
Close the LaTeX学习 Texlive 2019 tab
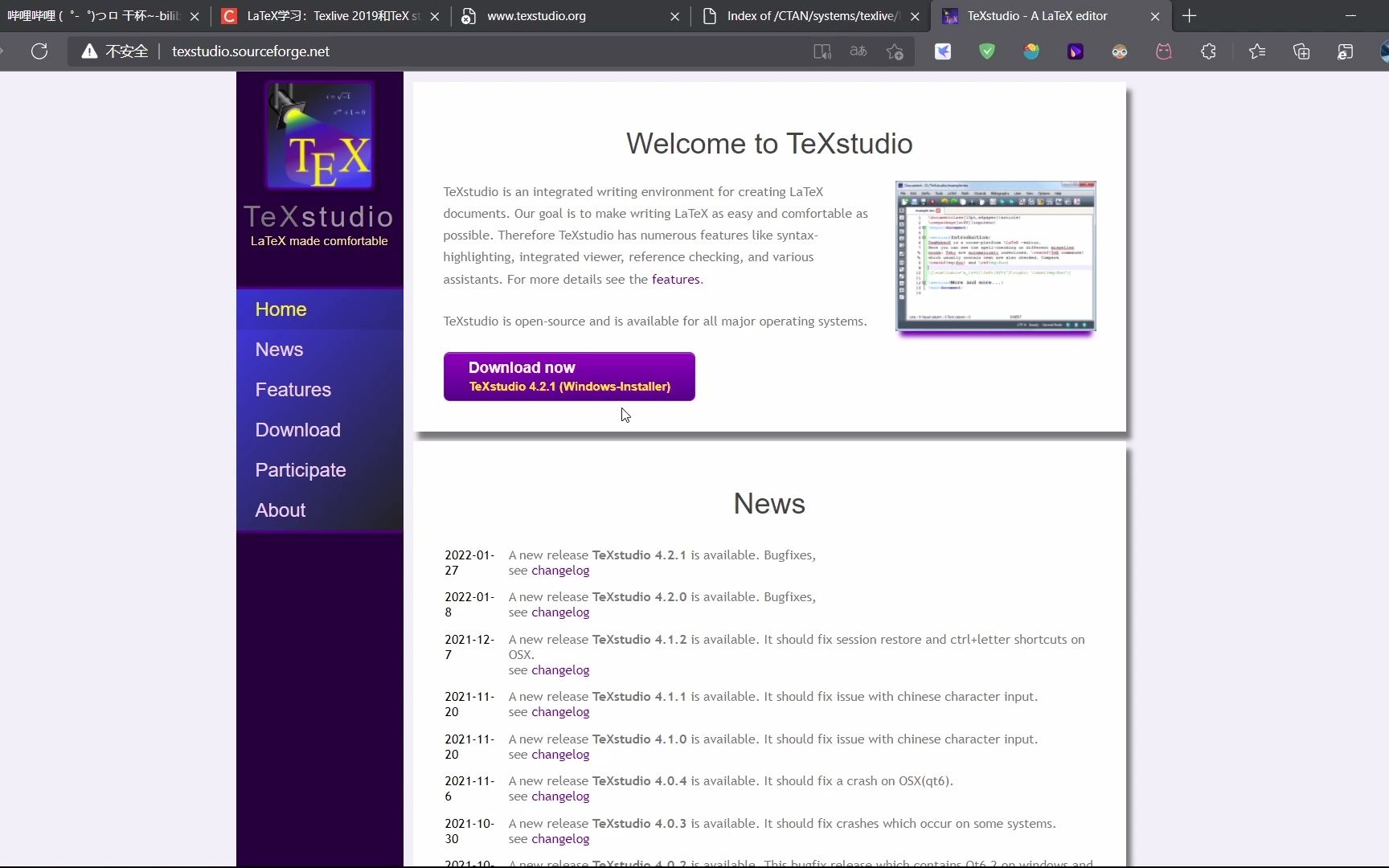(435, 16)
